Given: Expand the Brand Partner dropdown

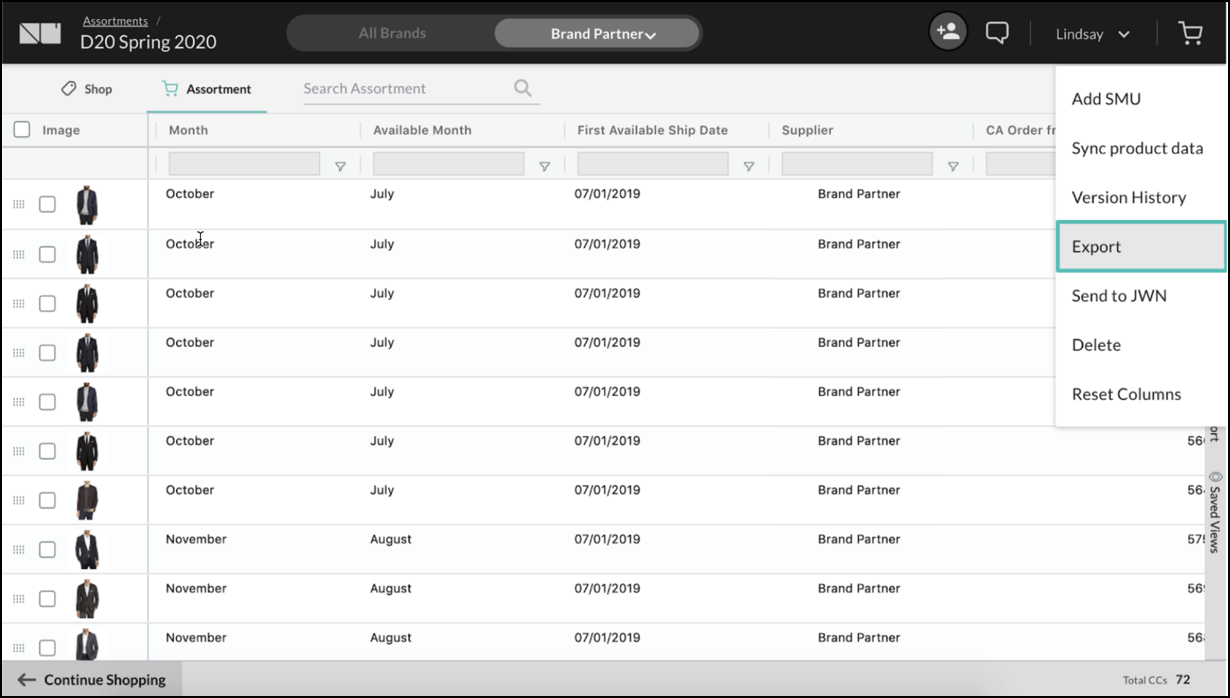Looking at the screenshot, I should pos(603,34).
